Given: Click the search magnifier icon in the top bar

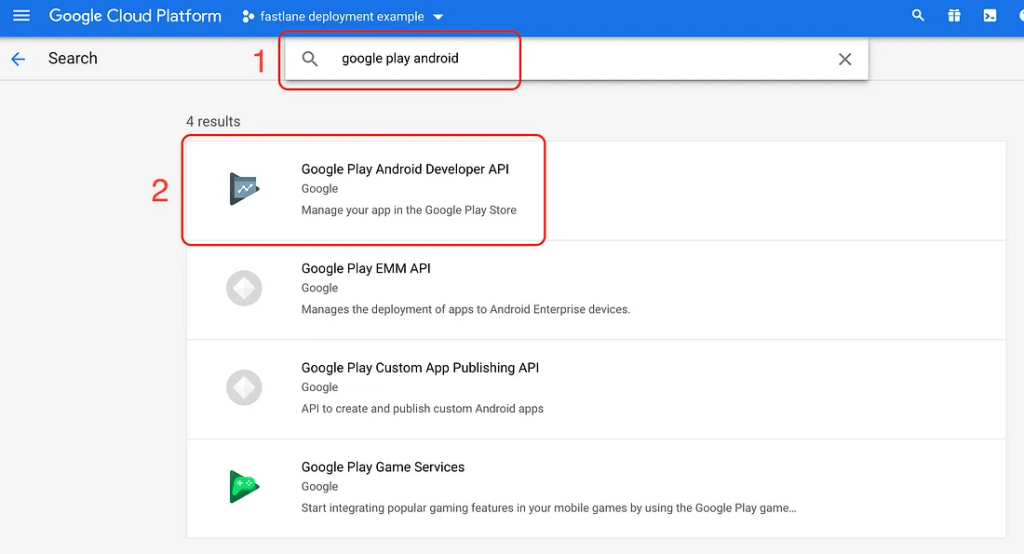Looking at the screenshot, I should click(x=918, y=16).
